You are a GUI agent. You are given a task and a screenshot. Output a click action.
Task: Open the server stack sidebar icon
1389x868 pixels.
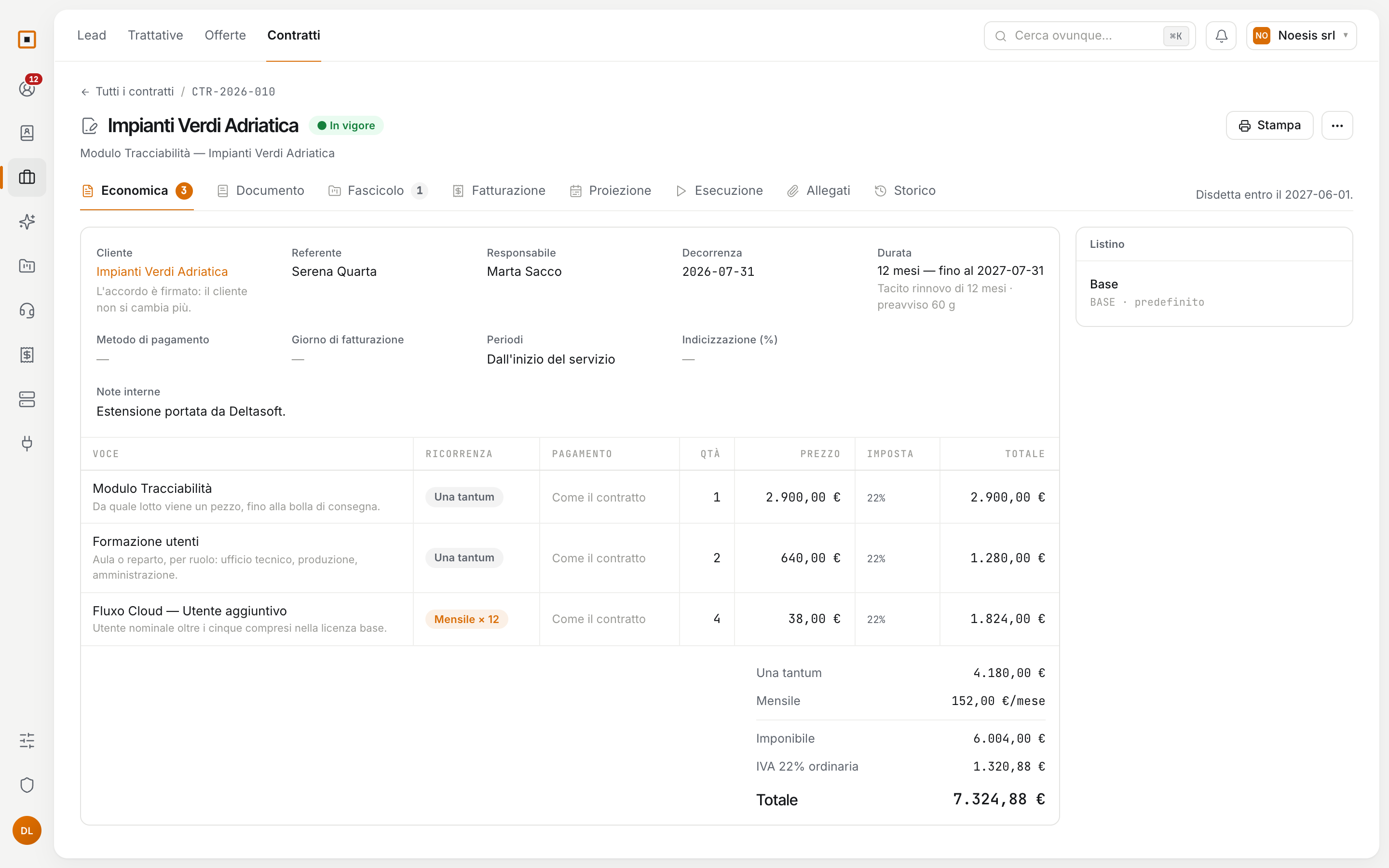[27, 399]
